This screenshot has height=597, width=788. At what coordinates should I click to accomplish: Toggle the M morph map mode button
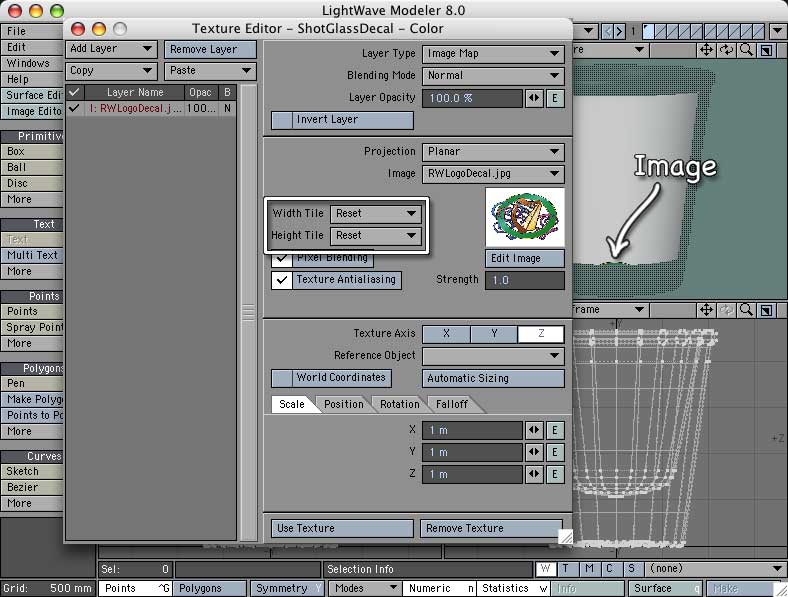click(x=588, y=569)
